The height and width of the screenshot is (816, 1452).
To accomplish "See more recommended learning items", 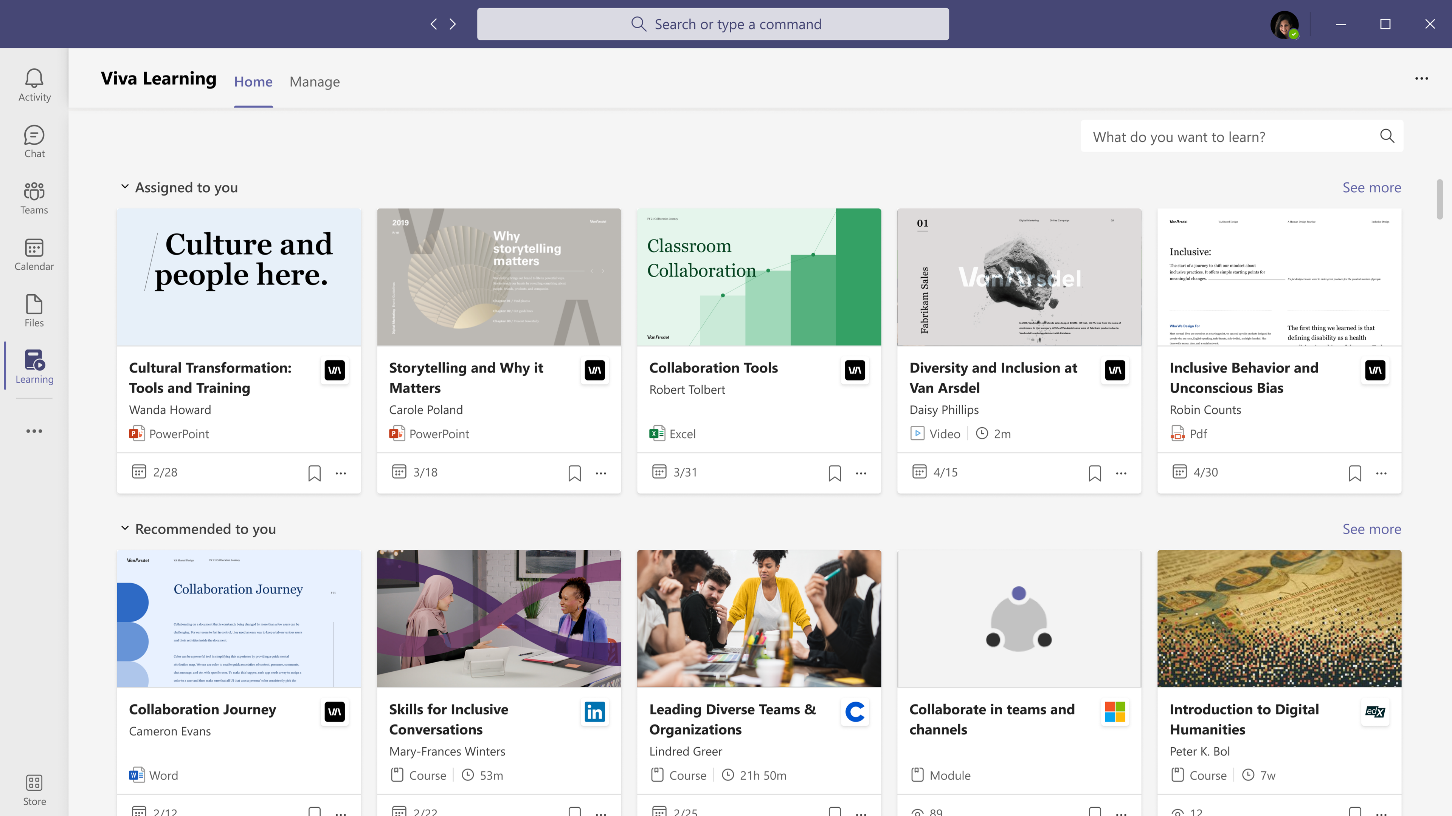I will (x=1372, y=529).
